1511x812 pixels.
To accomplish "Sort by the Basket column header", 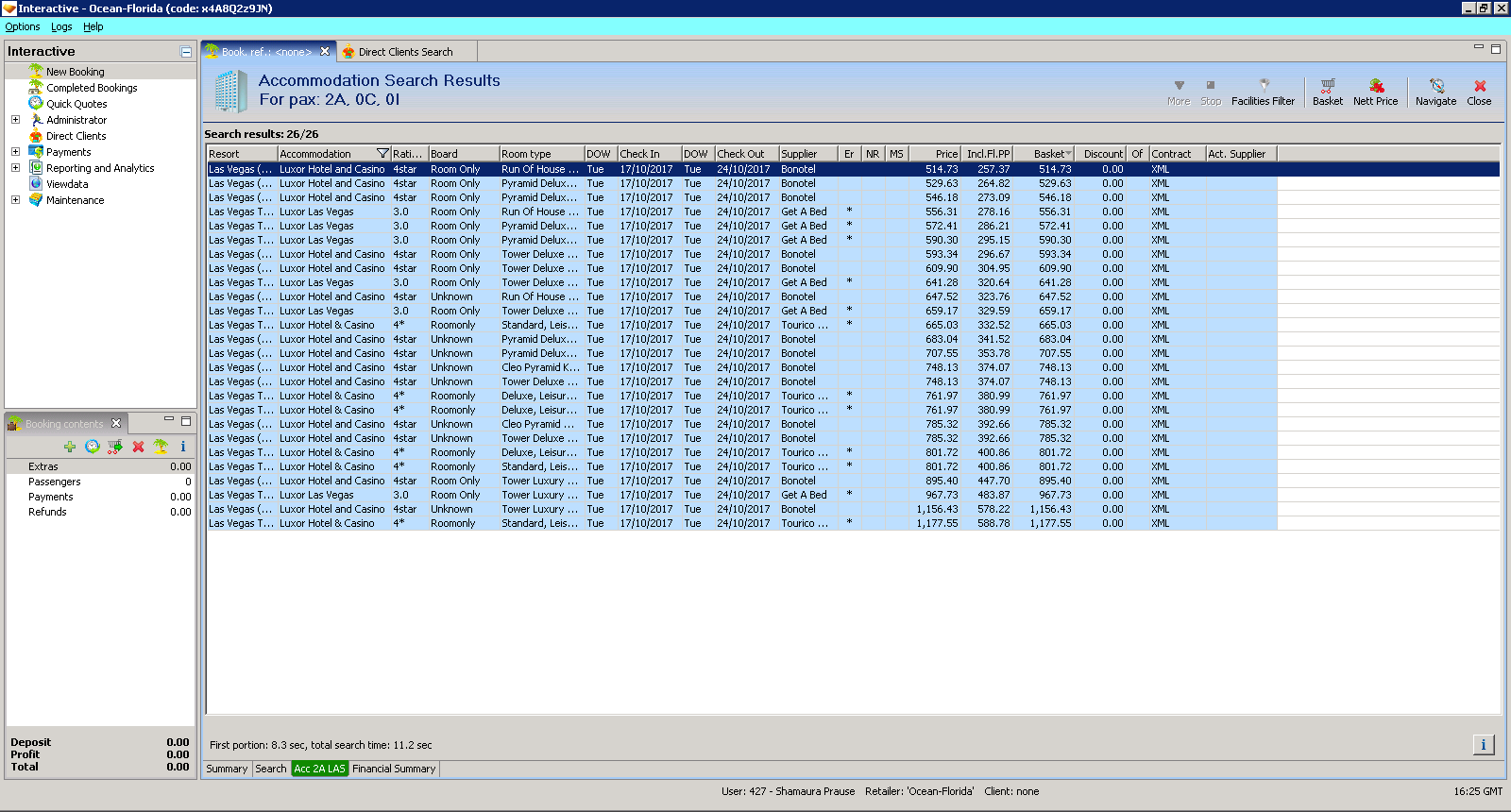I will tap(1044, 154).
